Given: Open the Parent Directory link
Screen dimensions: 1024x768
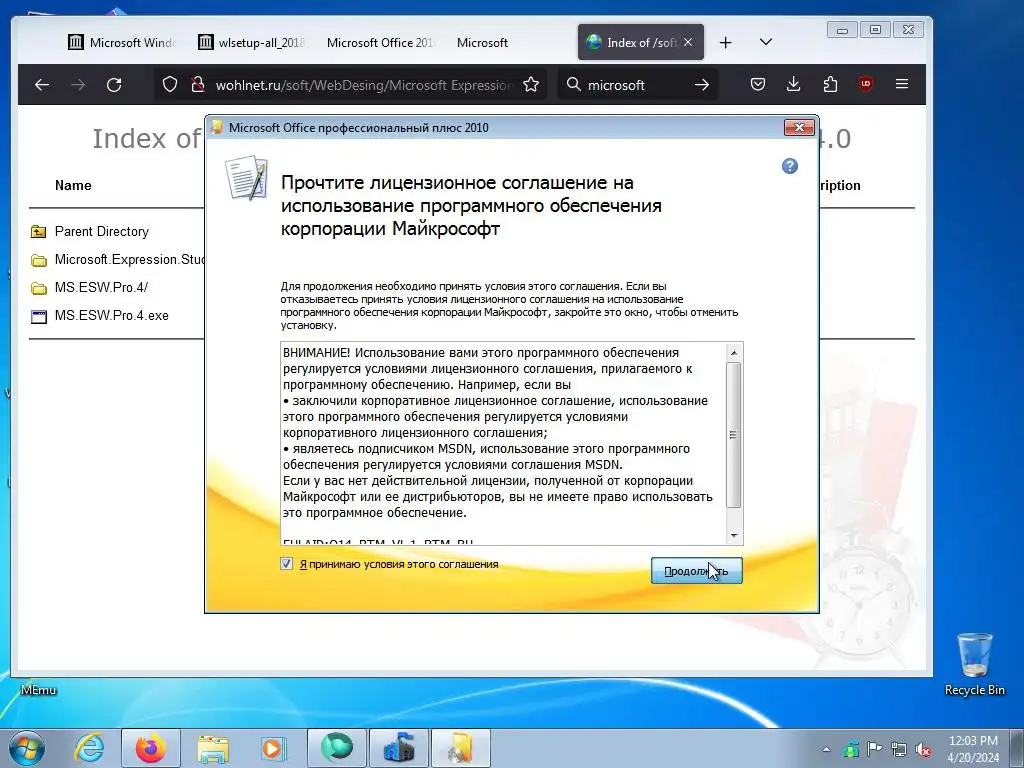Looking at the screenshot, I should pos(102,231).
